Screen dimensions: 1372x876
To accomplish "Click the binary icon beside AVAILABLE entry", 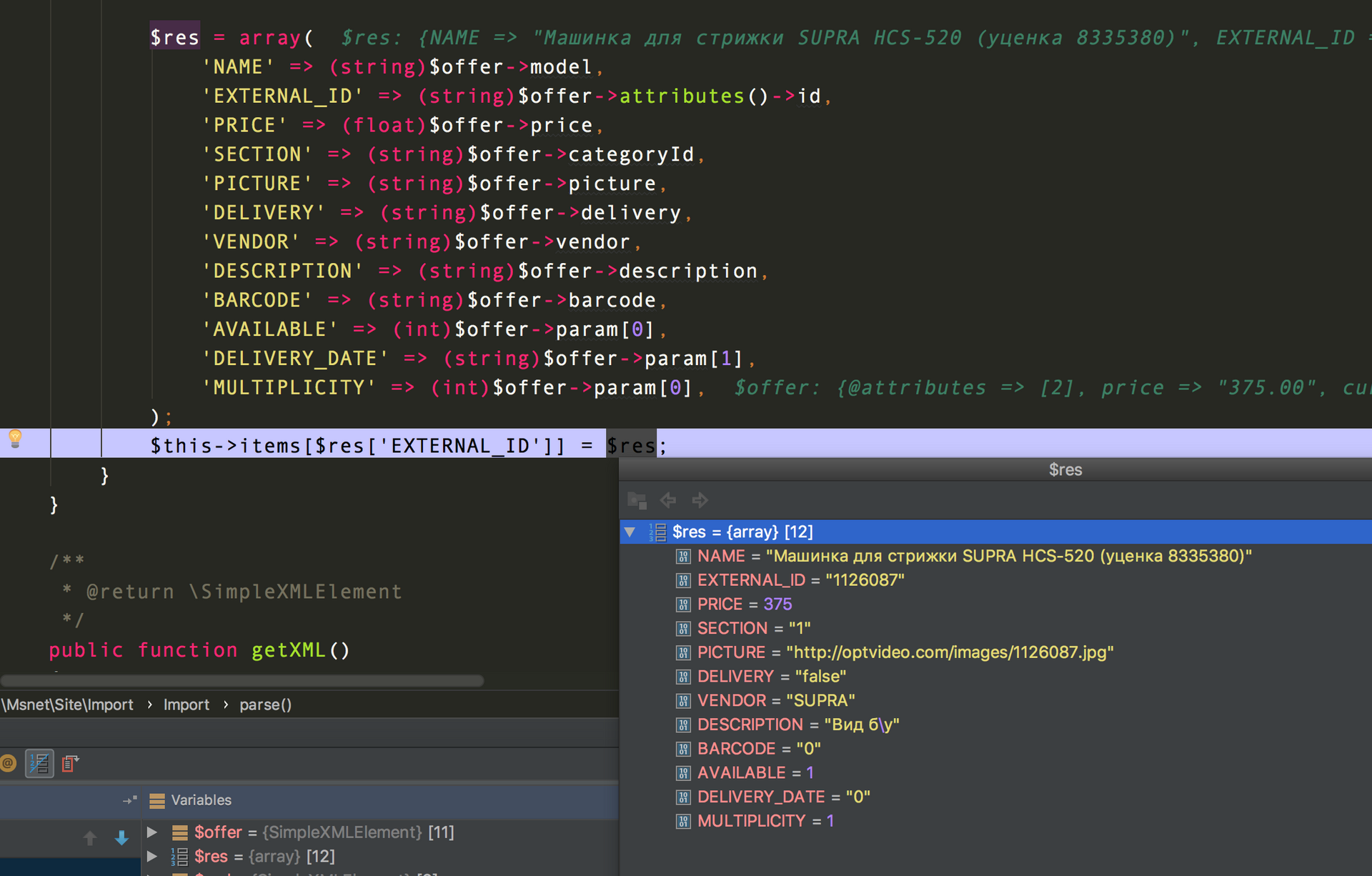I will point(683,772).
